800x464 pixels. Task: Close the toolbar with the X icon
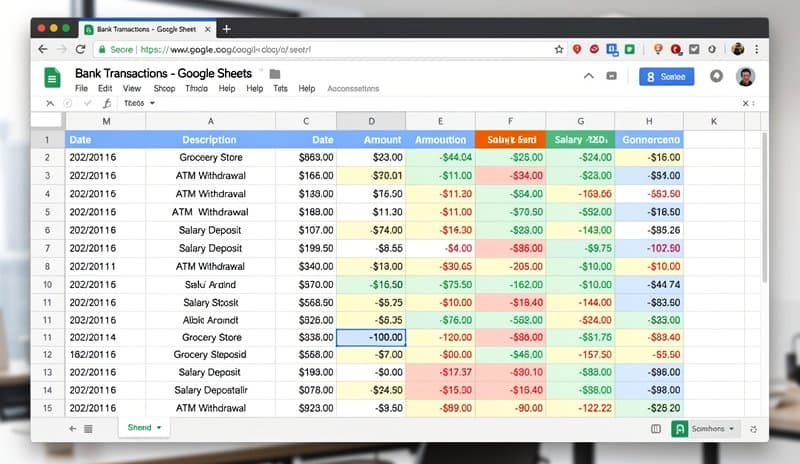pyautogui.click(x=745, y=103)
